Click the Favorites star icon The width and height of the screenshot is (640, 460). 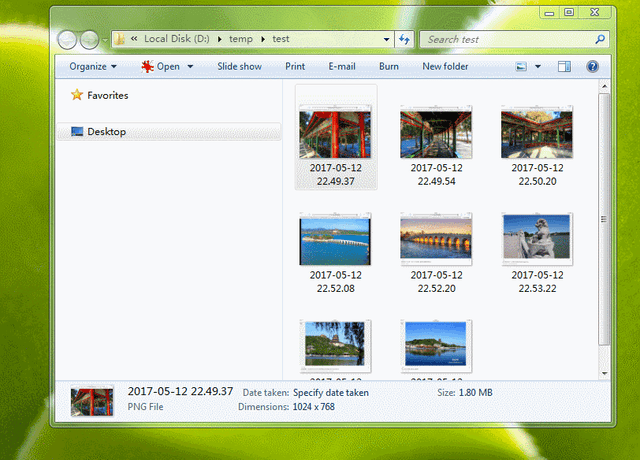[x=77, y=95]
